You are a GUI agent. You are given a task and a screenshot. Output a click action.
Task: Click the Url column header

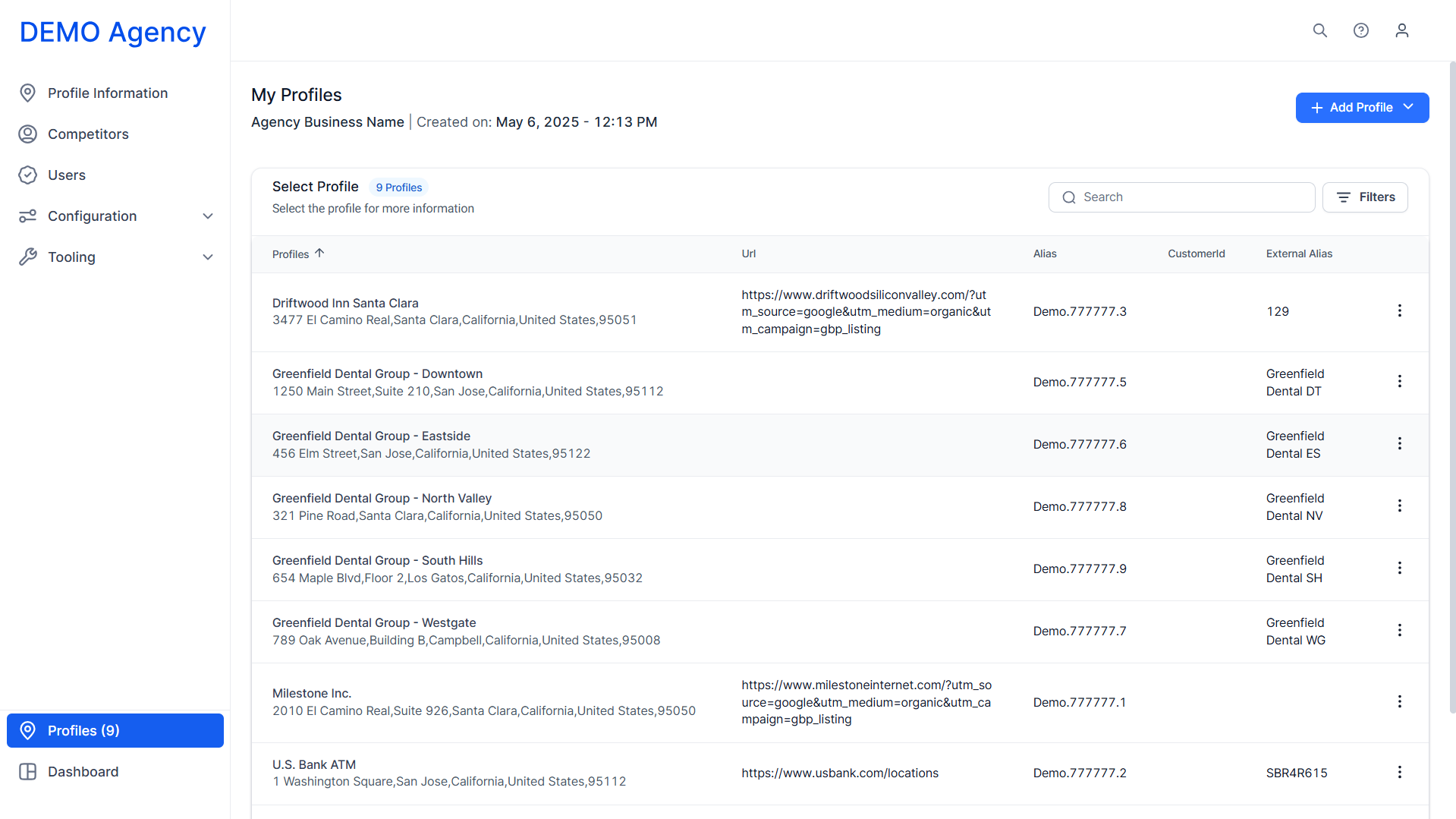coord(749,254)
